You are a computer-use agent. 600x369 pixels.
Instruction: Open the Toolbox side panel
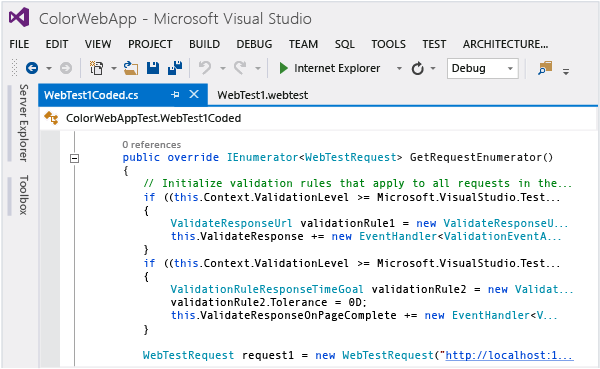coord(23,195)
